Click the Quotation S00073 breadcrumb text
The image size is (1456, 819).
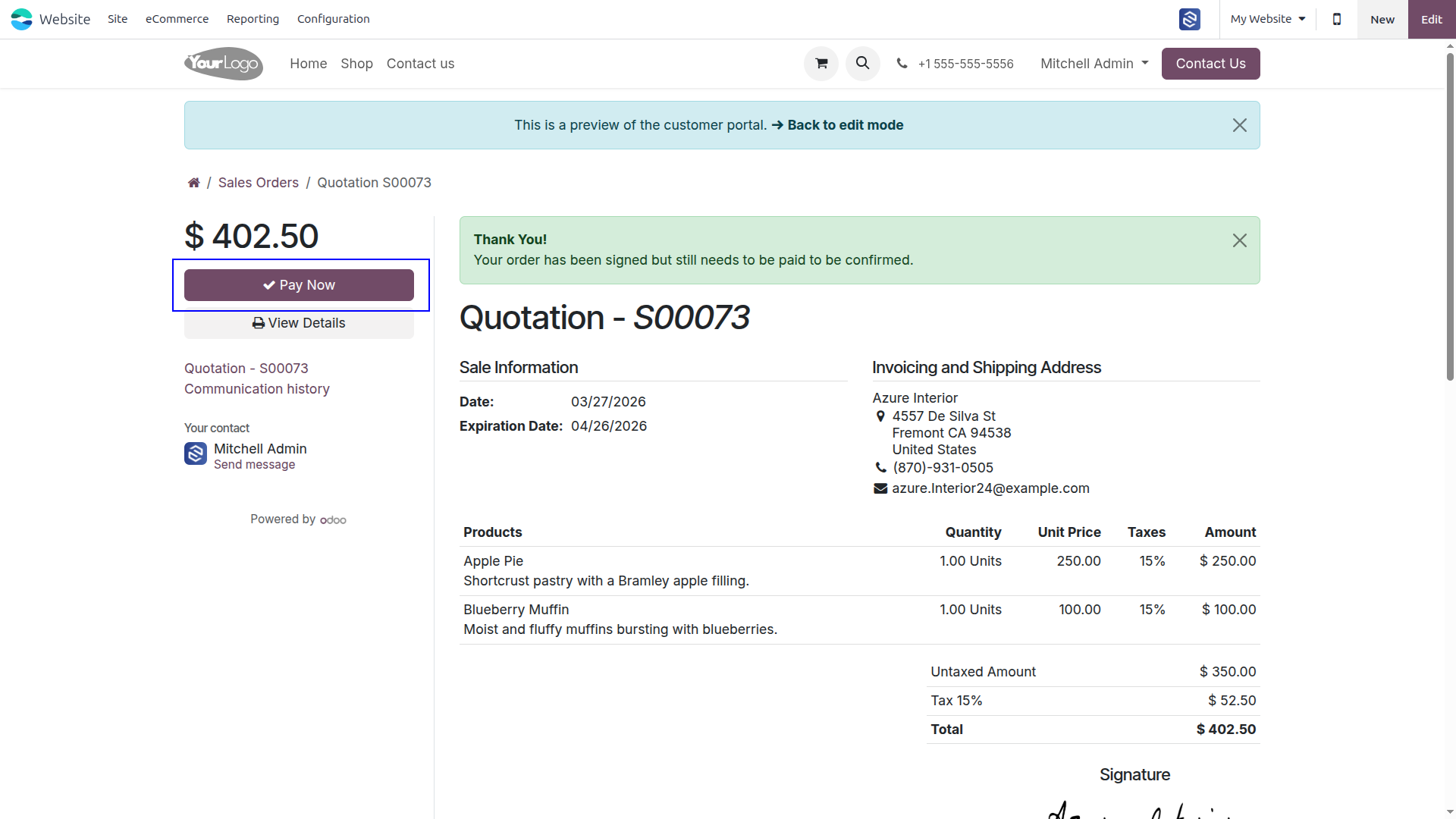(374, 183)
